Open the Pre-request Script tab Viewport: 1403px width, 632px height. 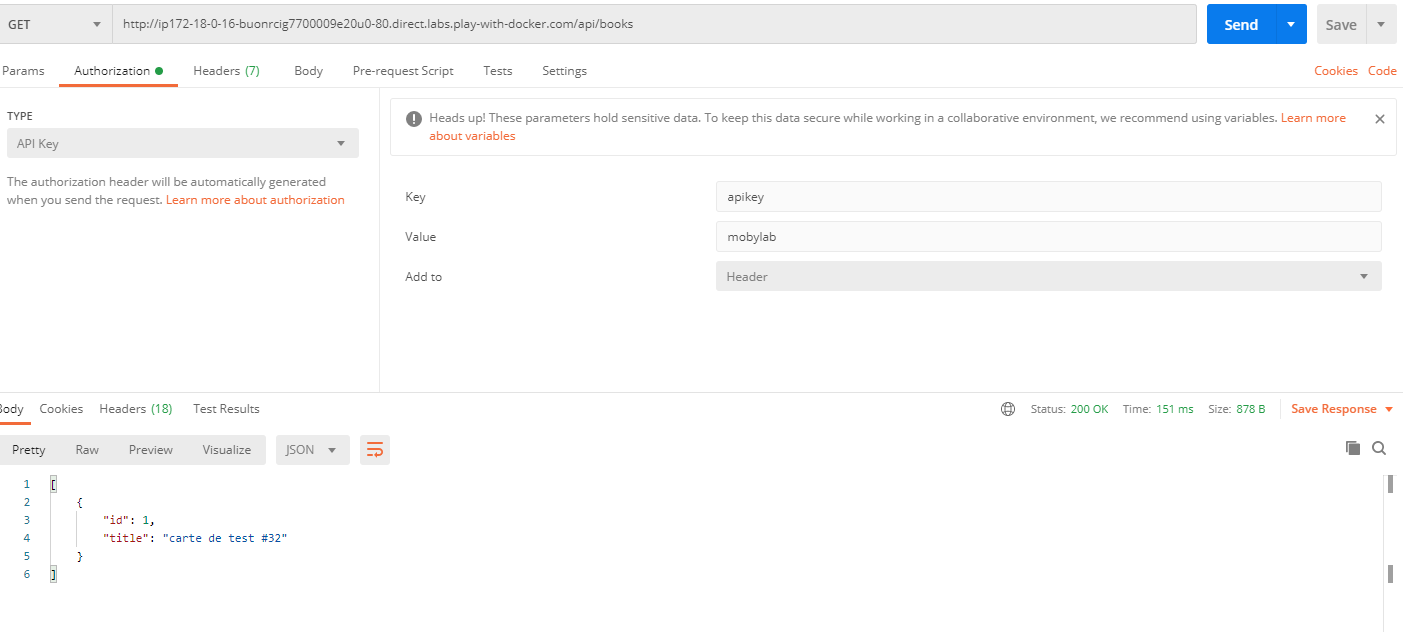pyautogui.click(x=403, y=71)
